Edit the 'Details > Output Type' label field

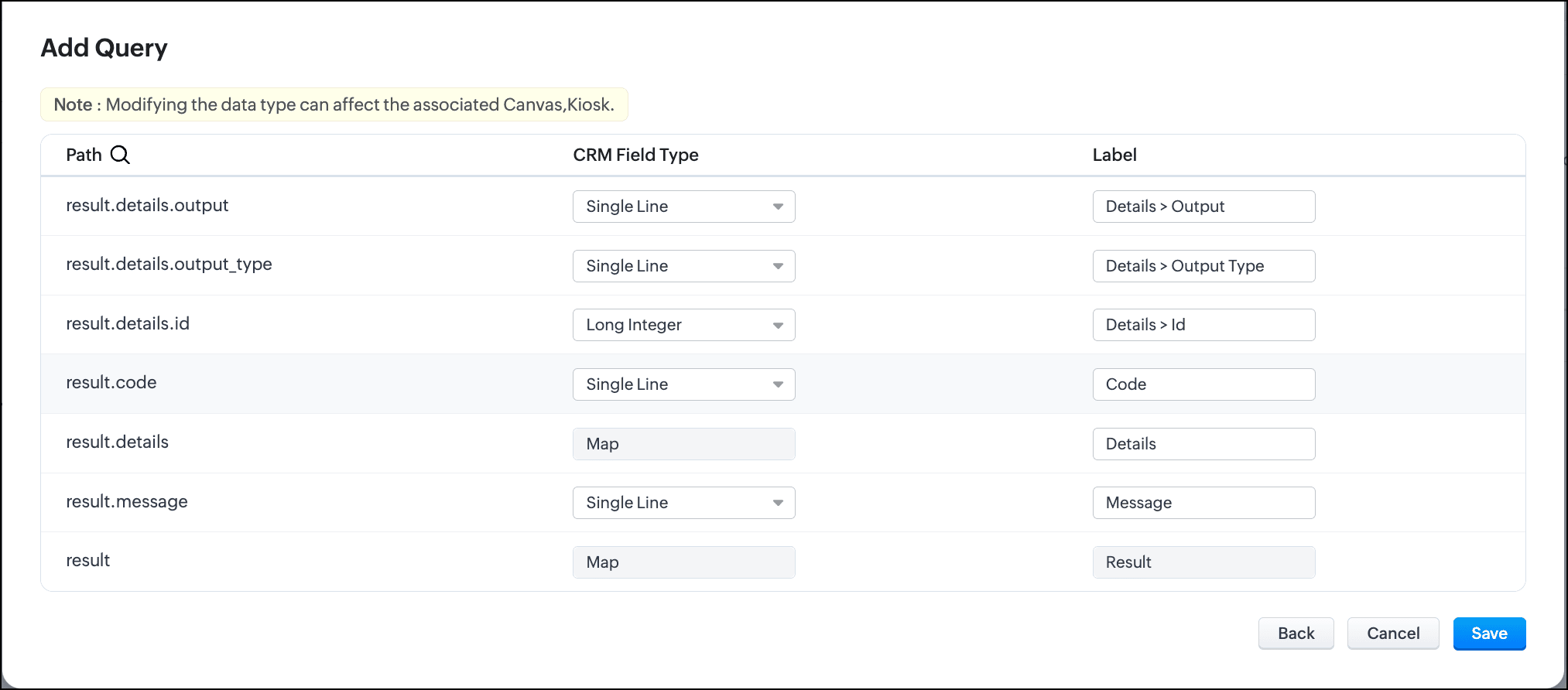coord(1203,266)
